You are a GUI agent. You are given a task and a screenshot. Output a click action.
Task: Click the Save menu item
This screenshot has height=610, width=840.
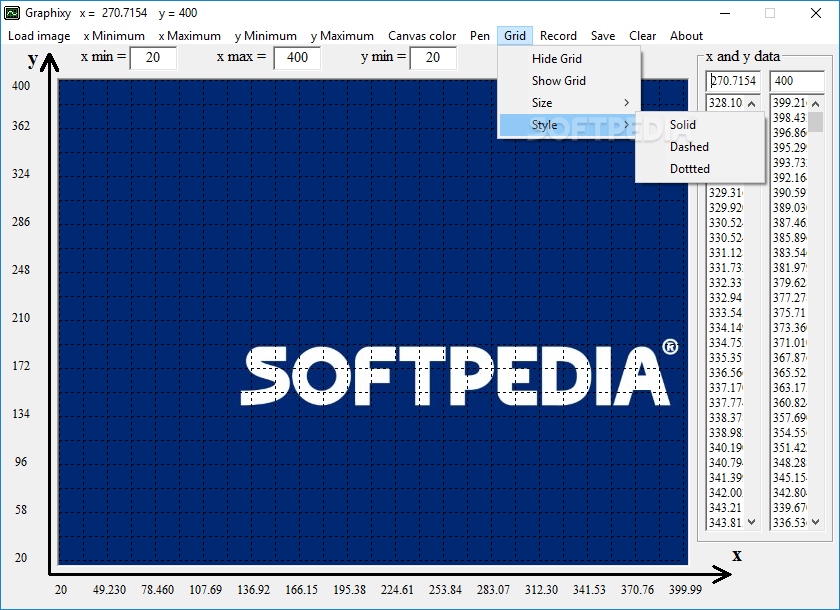point(603,36)
